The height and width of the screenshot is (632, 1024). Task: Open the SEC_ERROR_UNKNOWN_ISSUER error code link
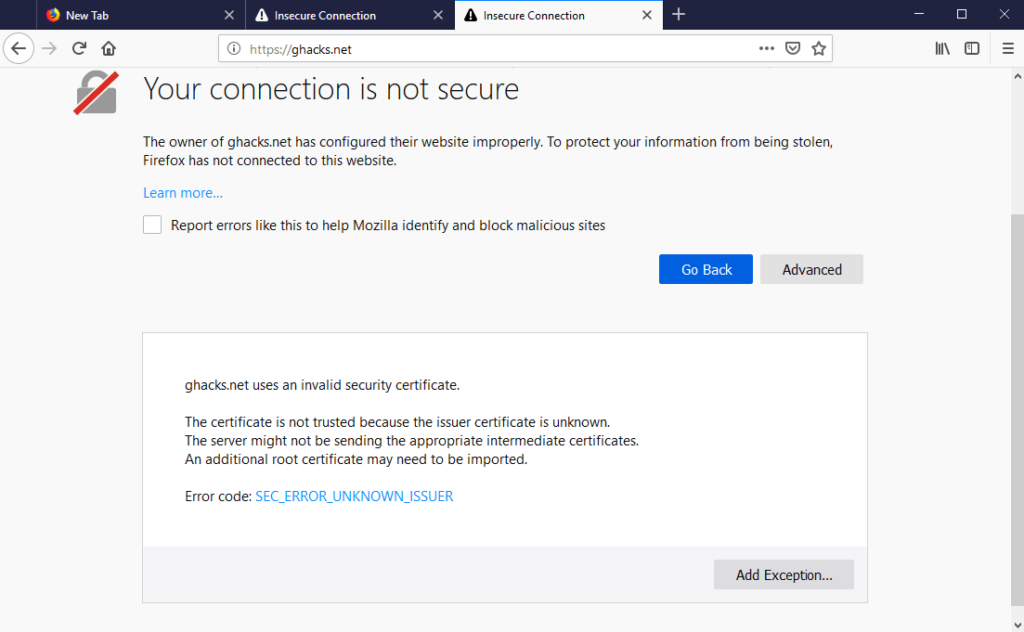pos(354,496)
